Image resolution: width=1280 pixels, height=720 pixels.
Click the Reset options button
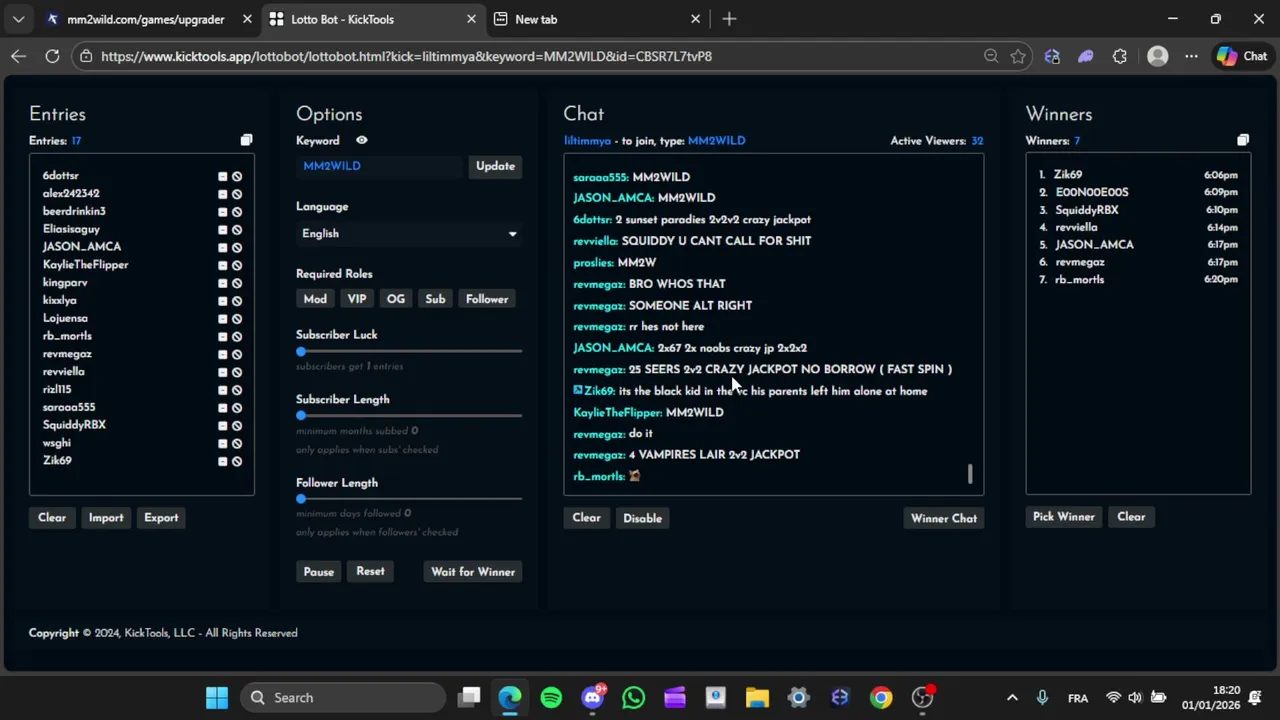tap(370, 571)
